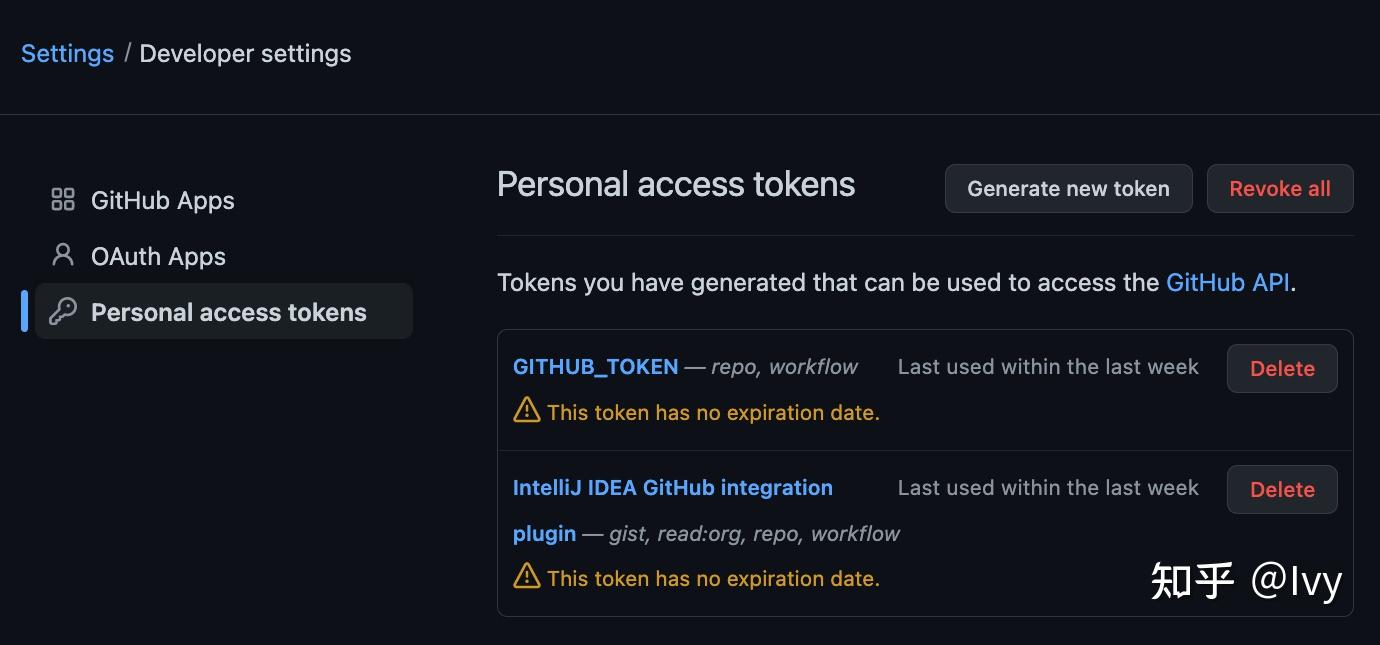Select the OAuth Apps person icon
The height and width of the screenshot is (645, 1380).
click(x=62, y=255)
